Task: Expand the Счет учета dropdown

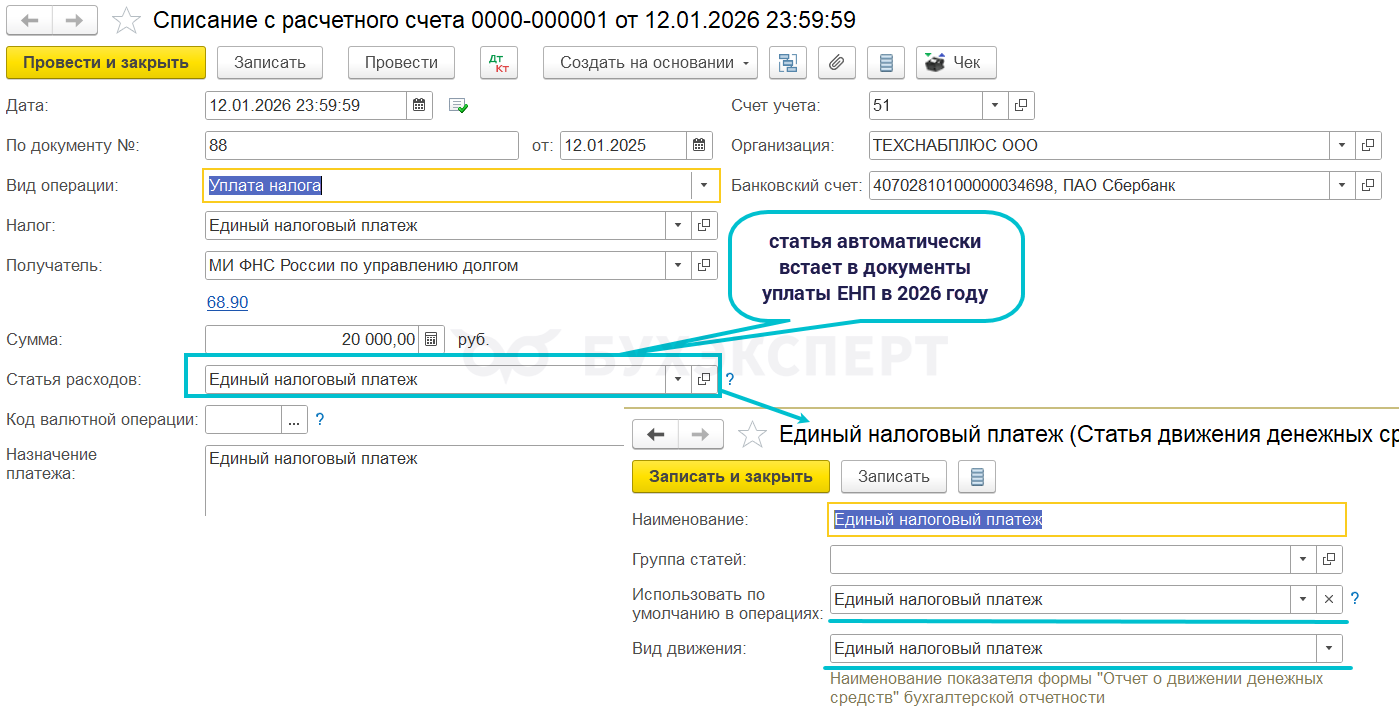Action: point(995,105)
